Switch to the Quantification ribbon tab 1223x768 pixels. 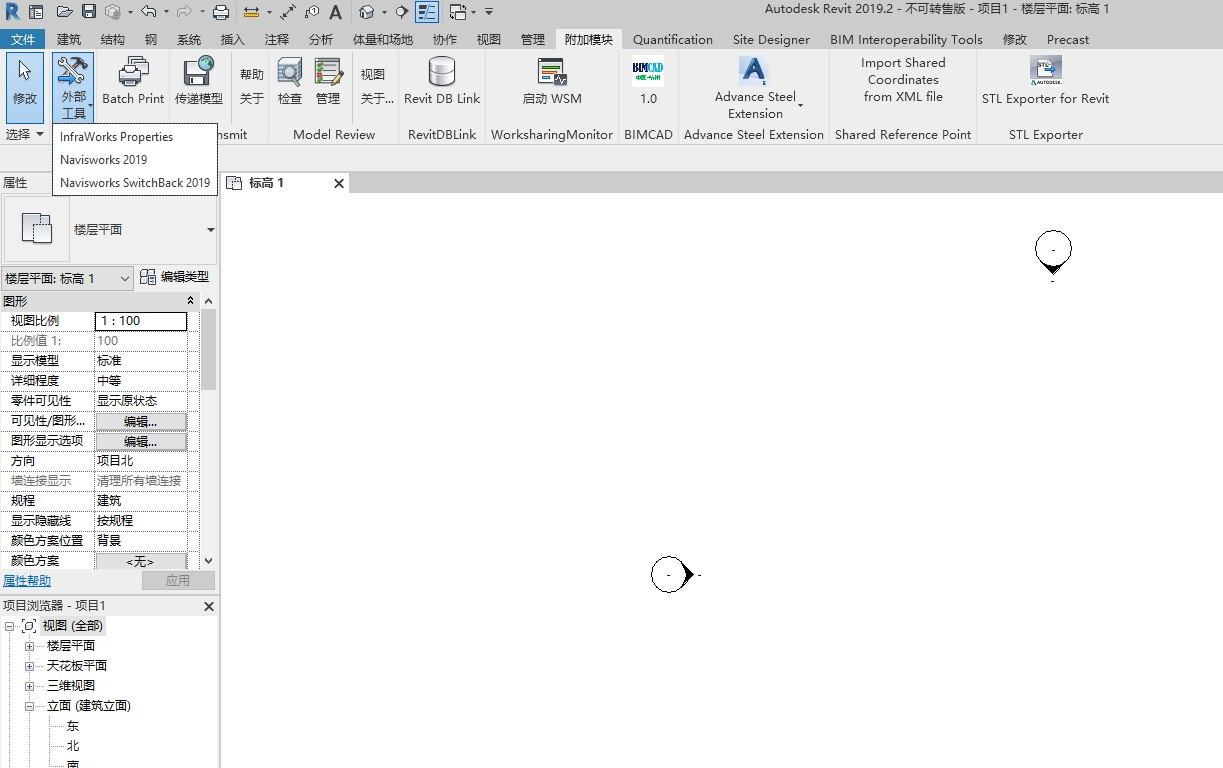[673, 40]
